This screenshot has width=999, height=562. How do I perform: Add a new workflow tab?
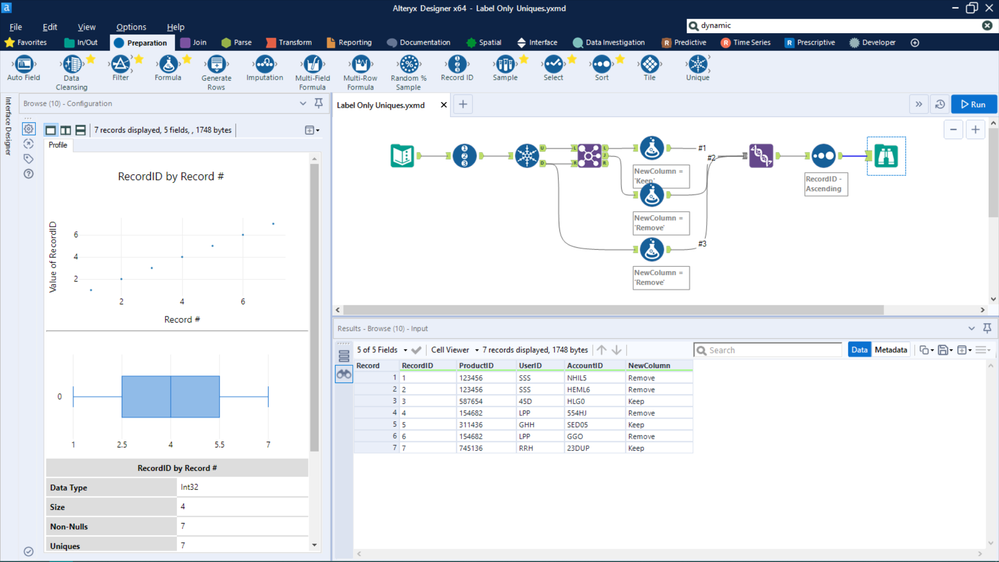coord(463,104)
